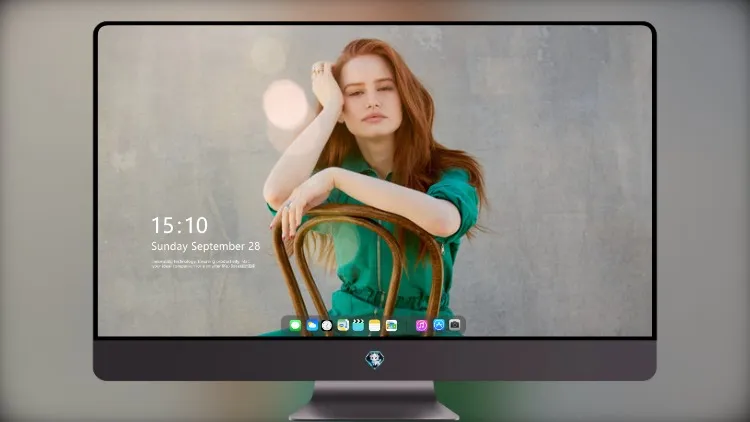This screenshot has height=422, width=750.
Task: Open the Camera app in the dock
Action: coord(455,325)
